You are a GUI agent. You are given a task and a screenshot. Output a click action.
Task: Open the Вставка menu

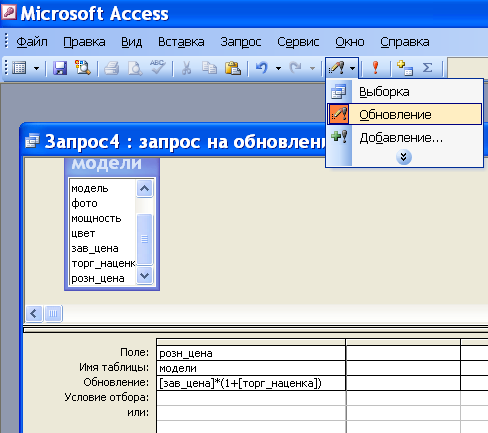click(x=181, y=42)
